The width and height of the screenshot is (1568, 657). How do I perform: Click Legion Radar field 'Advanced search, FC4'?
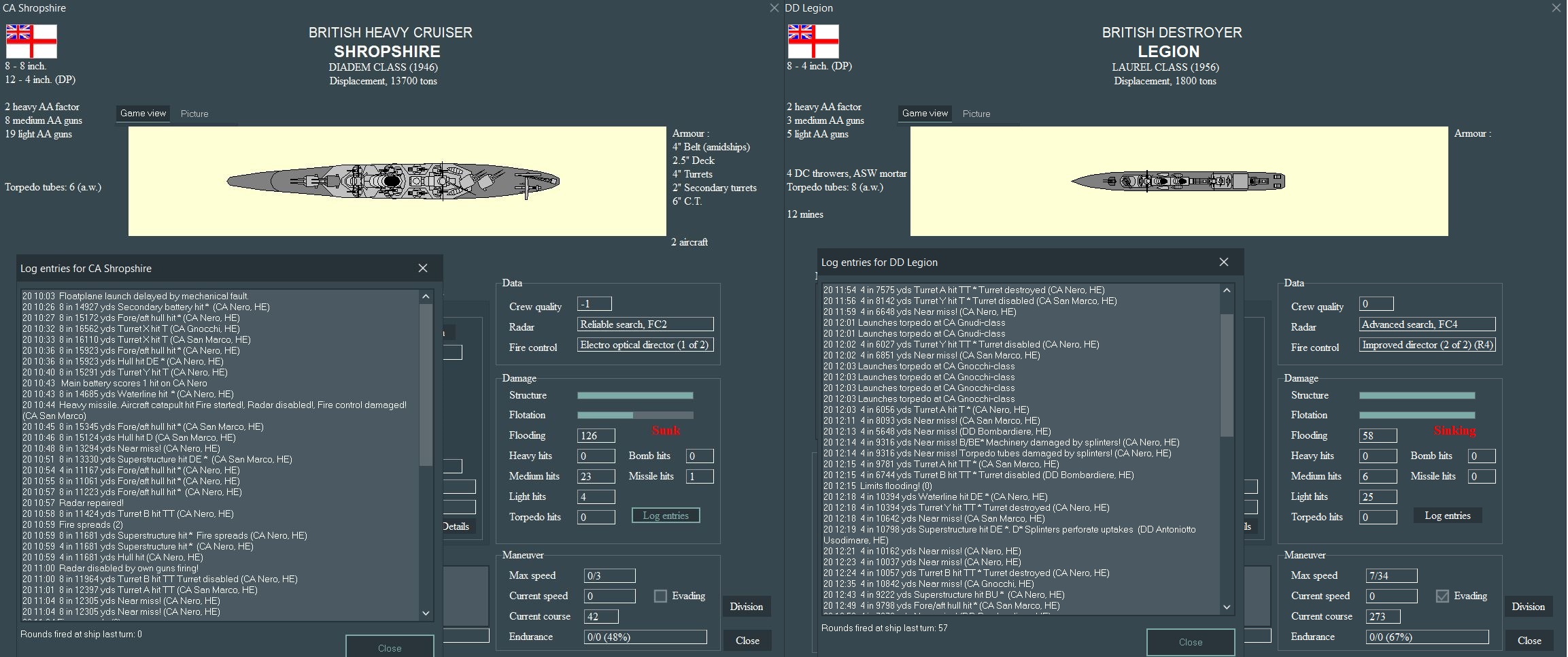point(1427,324)
